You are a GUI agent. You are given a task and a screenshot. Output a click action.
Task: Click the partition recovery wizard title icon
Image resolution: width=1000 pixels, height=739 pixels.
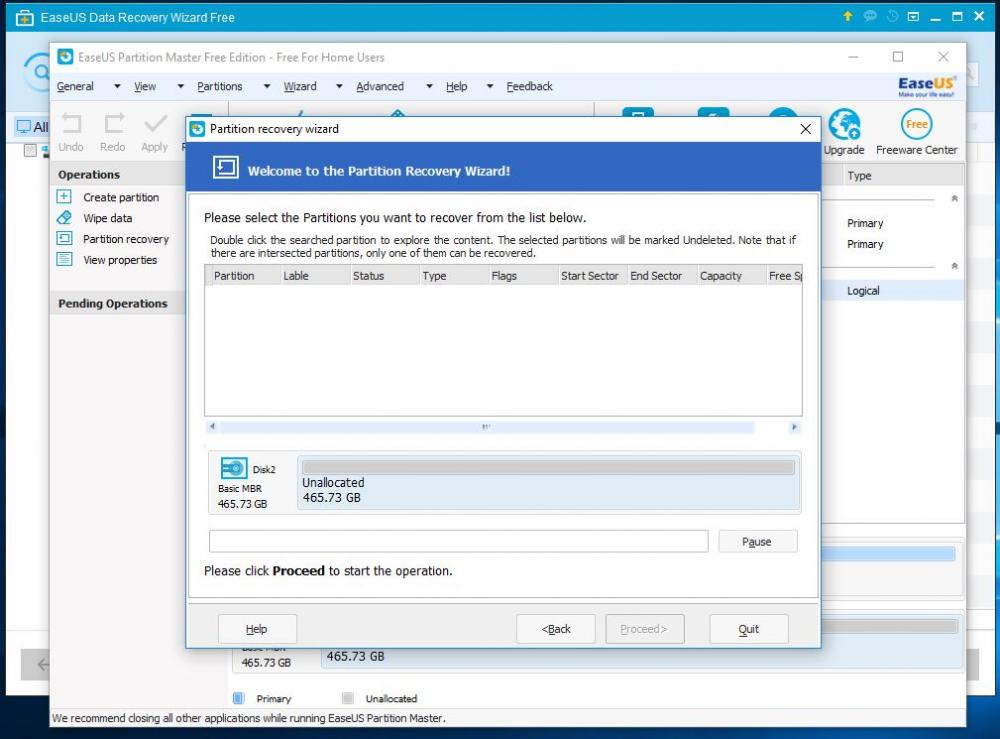[x=197, y=129]
